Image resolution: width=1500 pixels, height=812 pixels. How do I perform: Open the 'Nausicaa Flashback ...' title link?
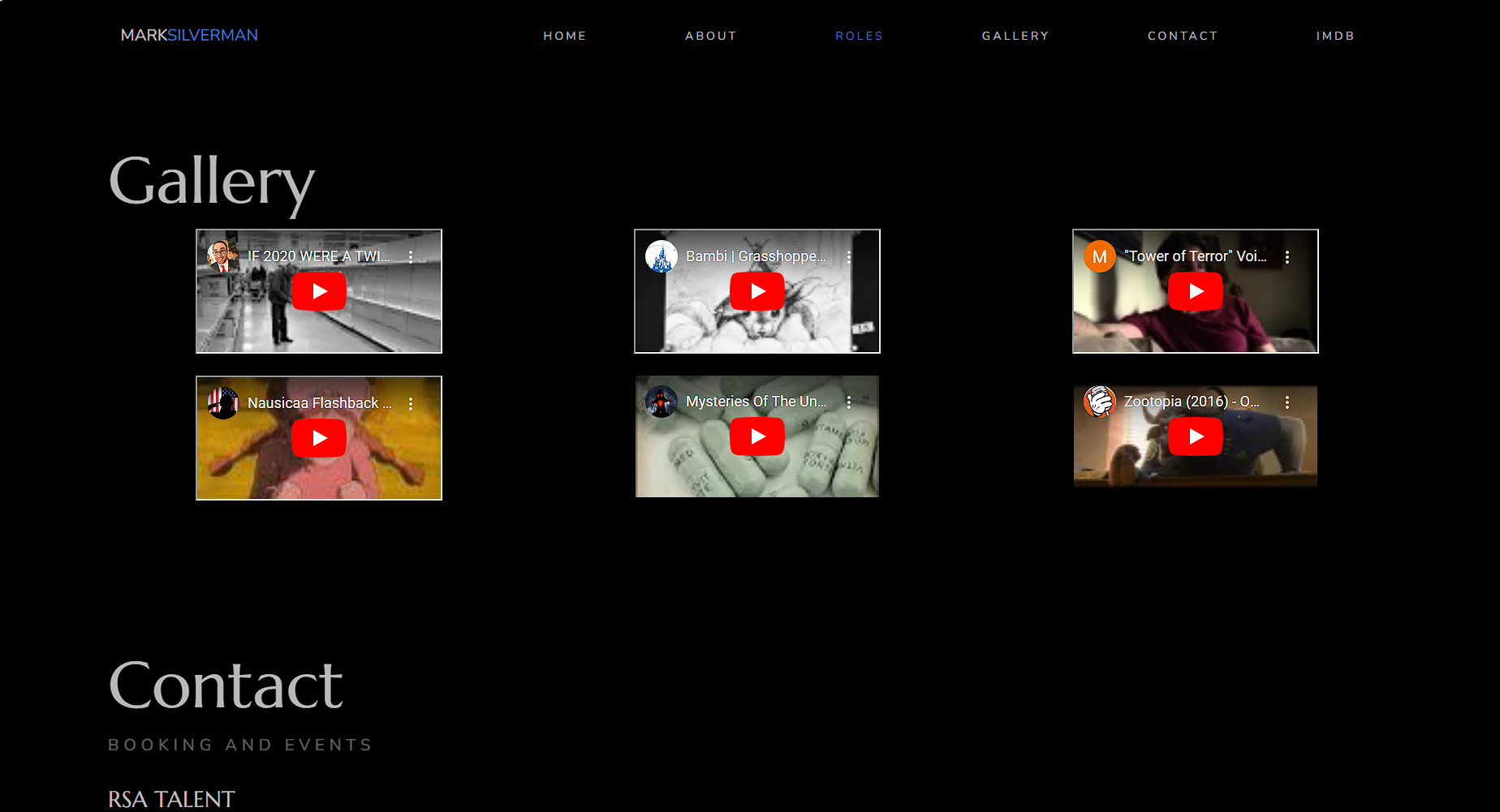(x=320, y=403)
